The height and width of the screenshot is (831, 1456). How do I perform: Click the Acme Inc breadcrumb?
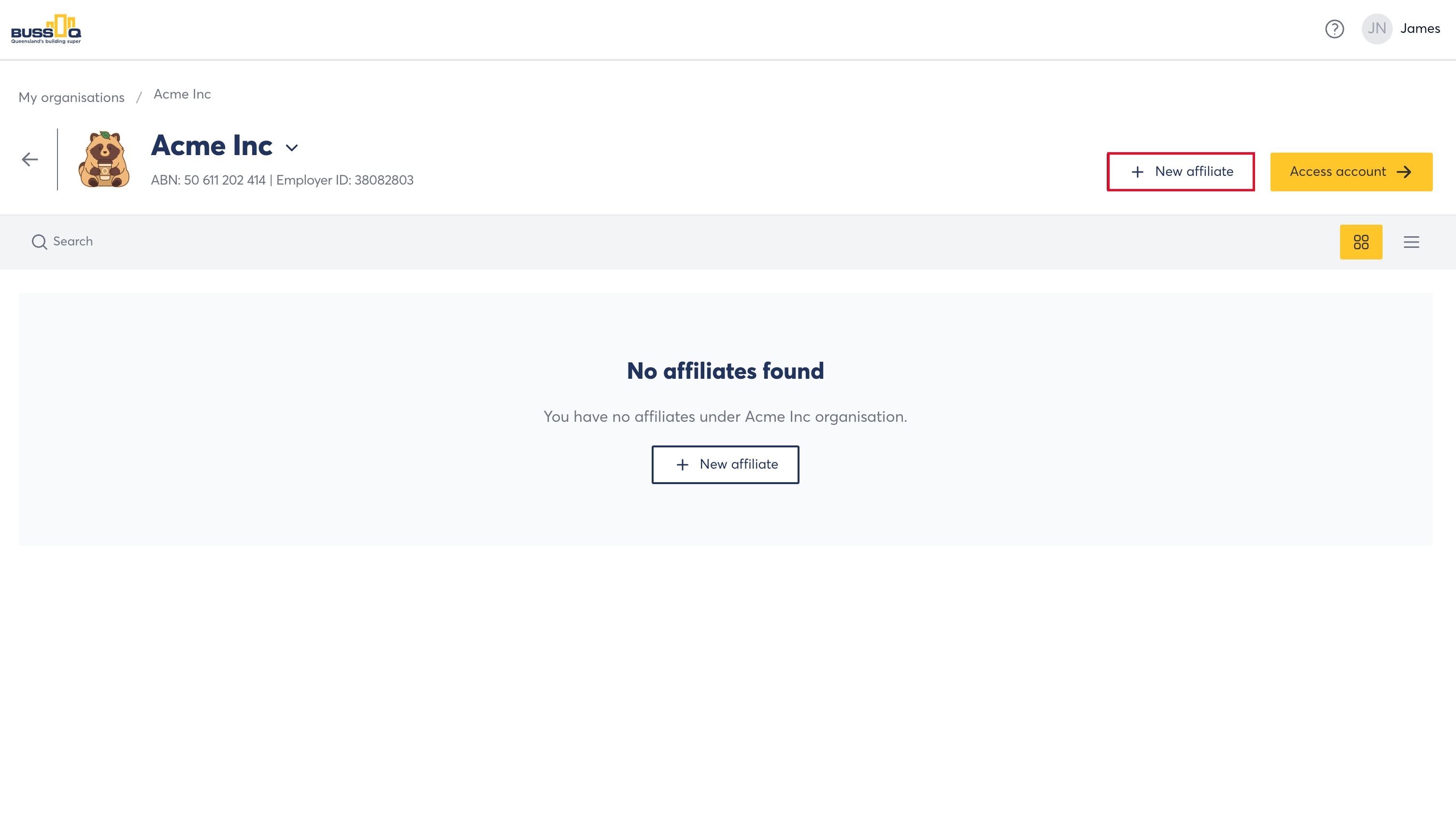tap(182, 94)
